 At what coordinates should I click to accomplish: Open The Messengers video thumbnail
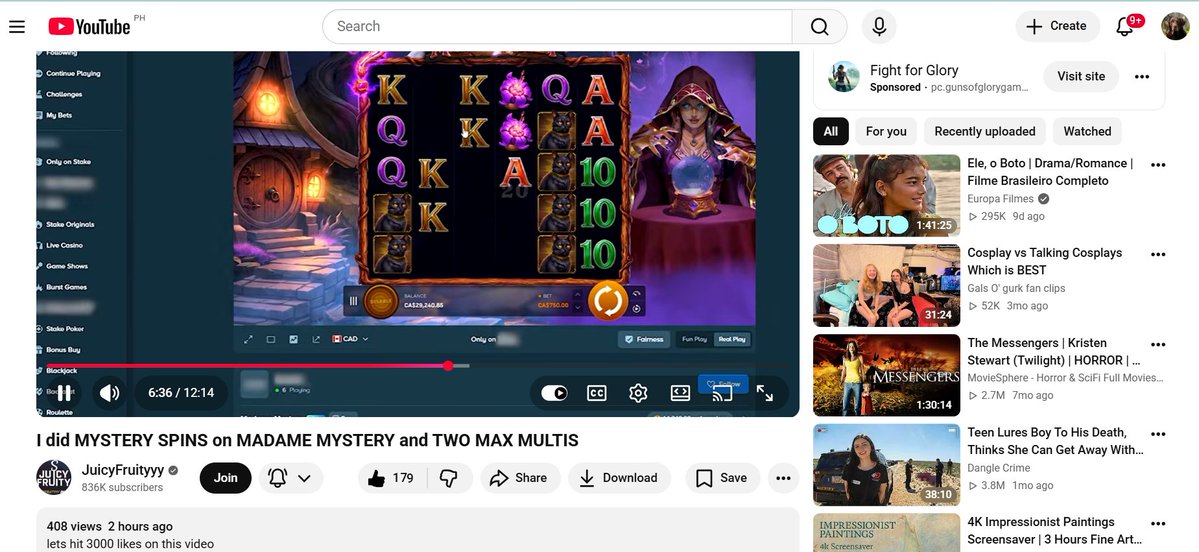click(x=887, y=375)
